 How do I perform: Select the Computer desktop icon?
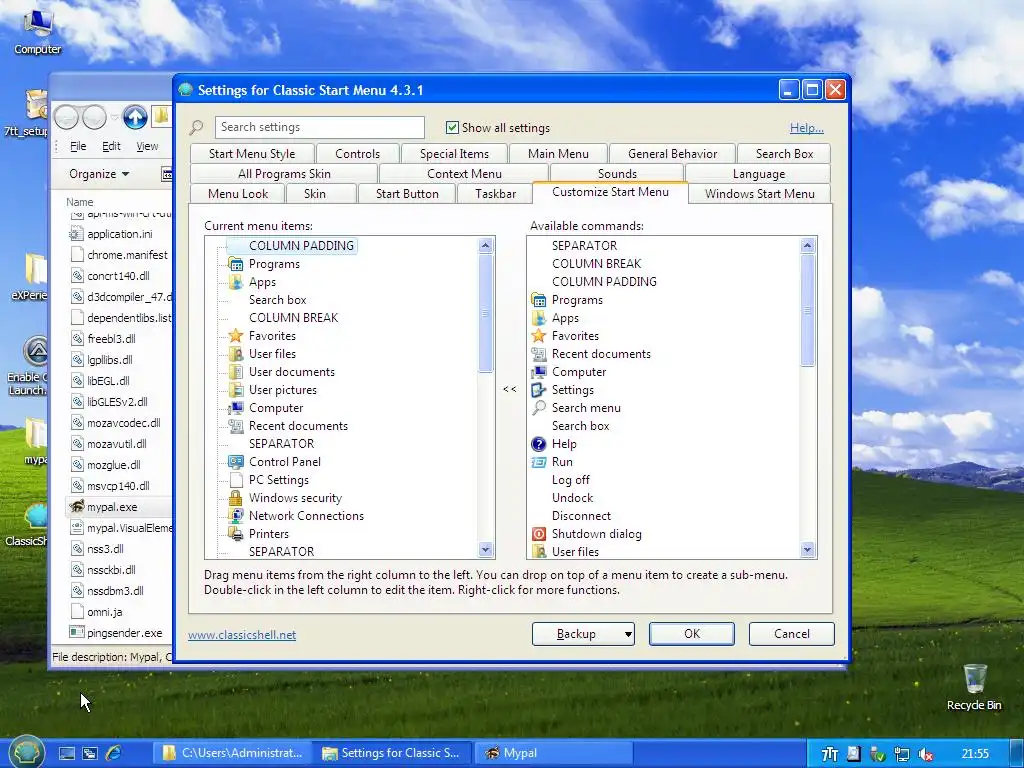pyautogui.click(x=37, y=31)
